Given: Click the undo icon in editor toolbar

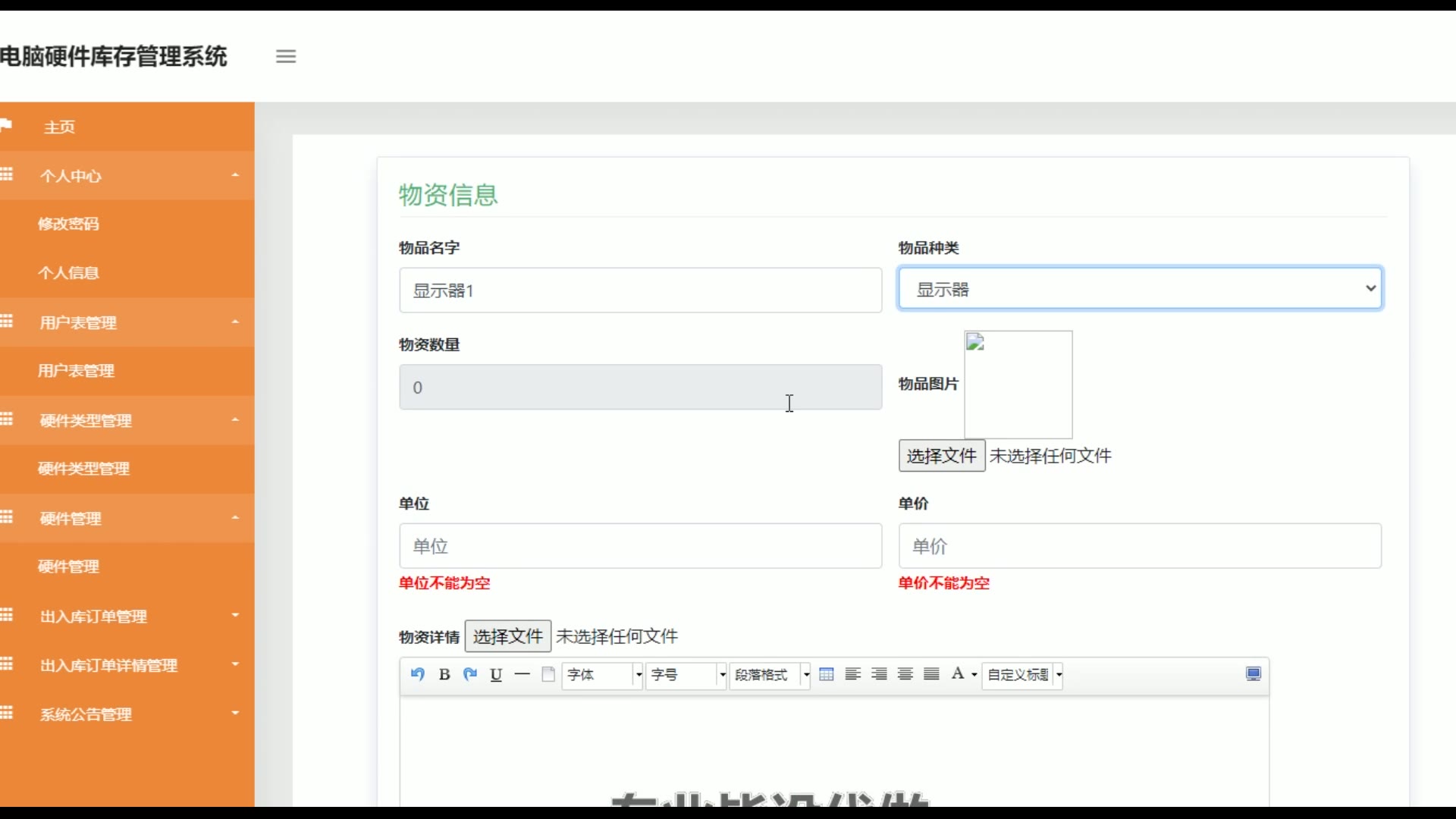Looking at the screenshot, I should (x=418, y=674).
